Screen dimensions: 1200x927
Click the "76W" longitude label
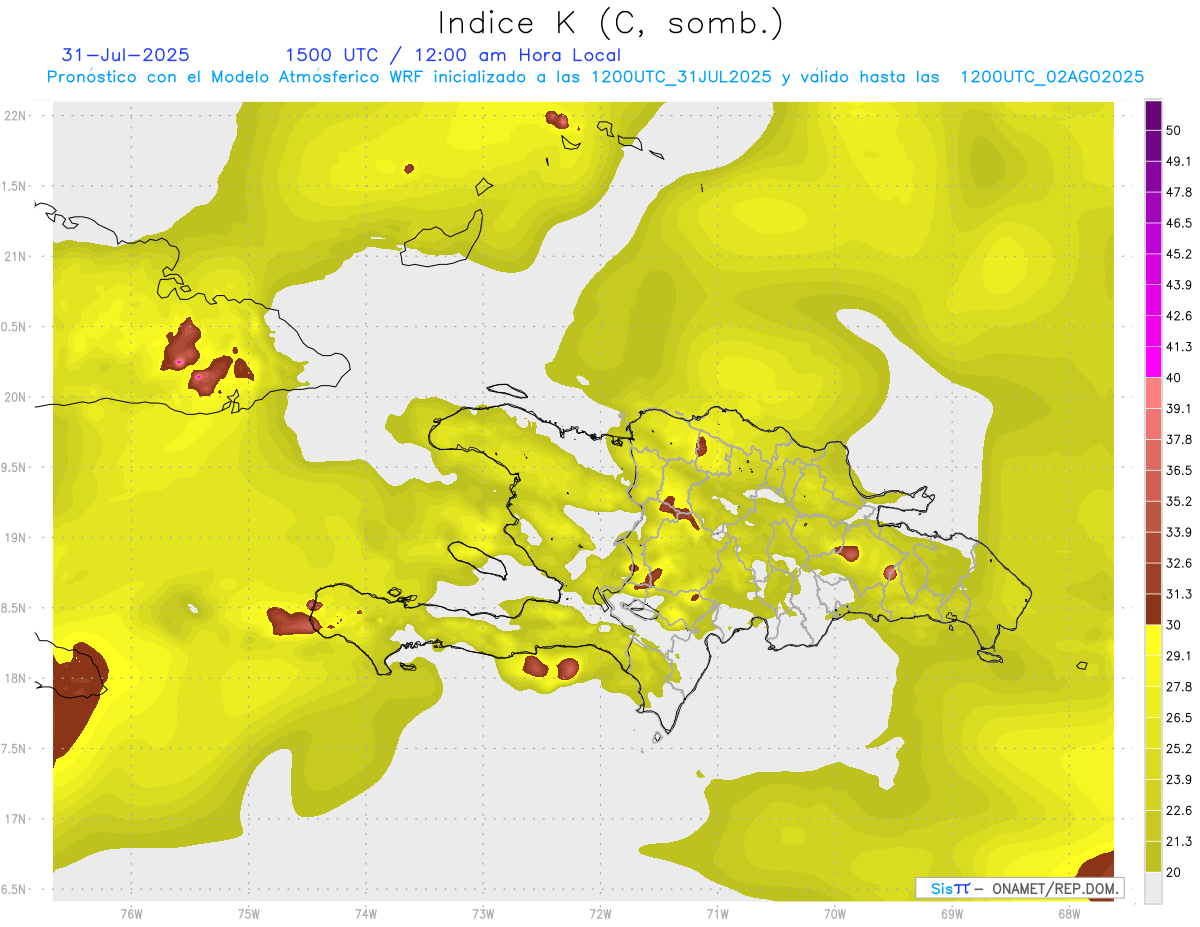131,913
